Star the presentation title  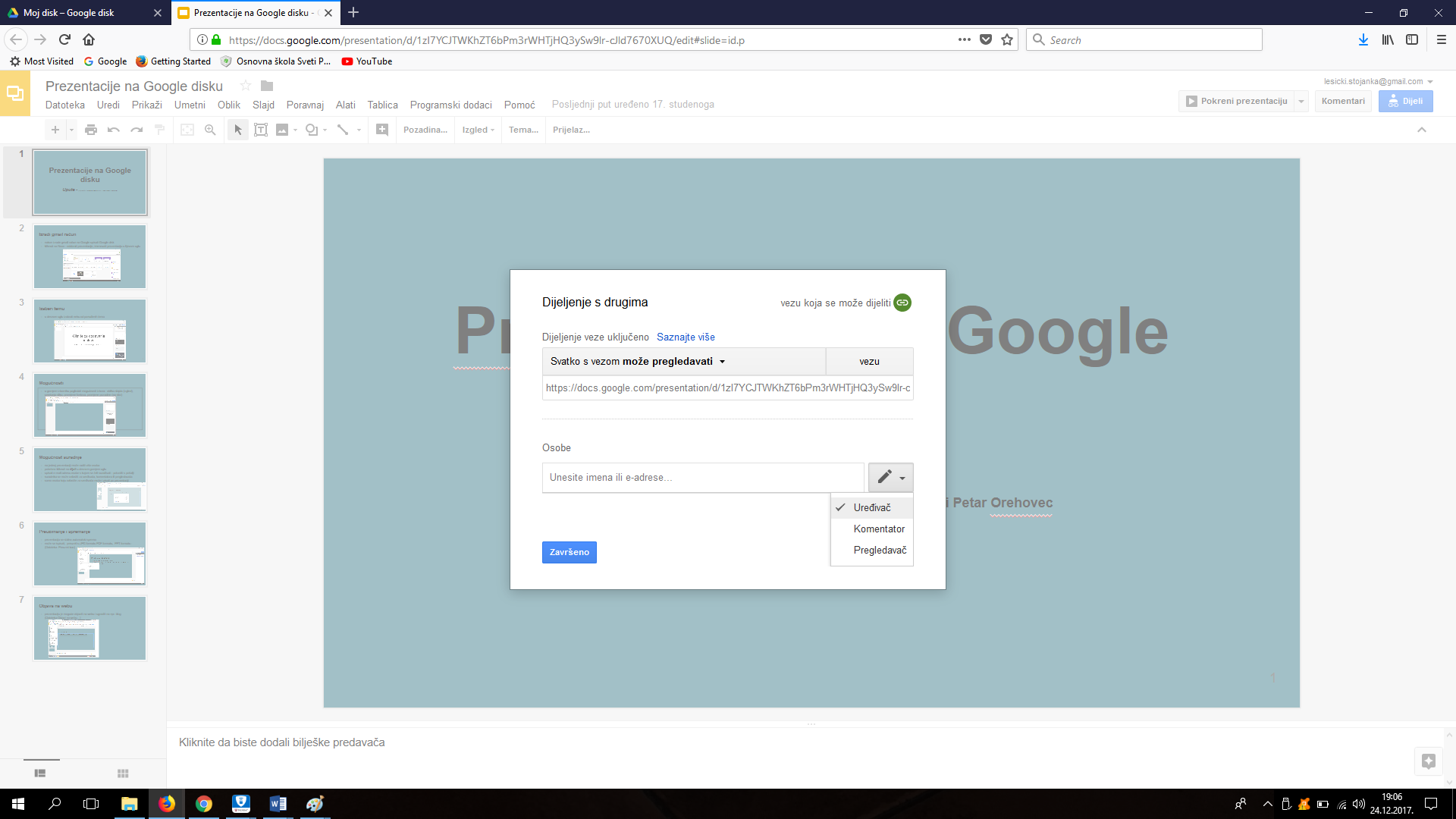(x=245, y=86)
